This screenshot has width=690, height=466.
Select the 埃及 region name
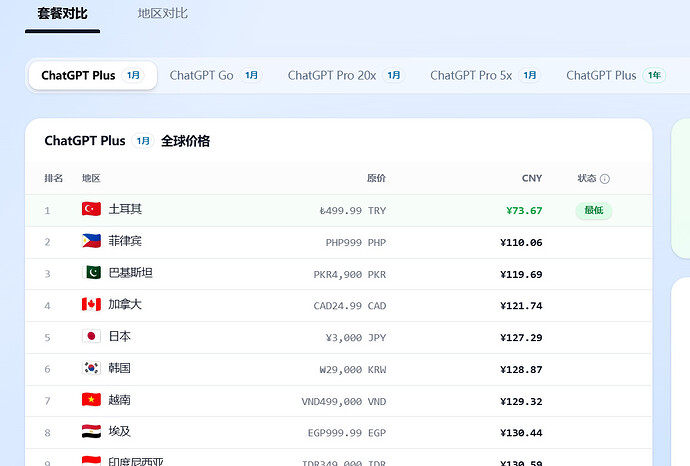(120, 431)
